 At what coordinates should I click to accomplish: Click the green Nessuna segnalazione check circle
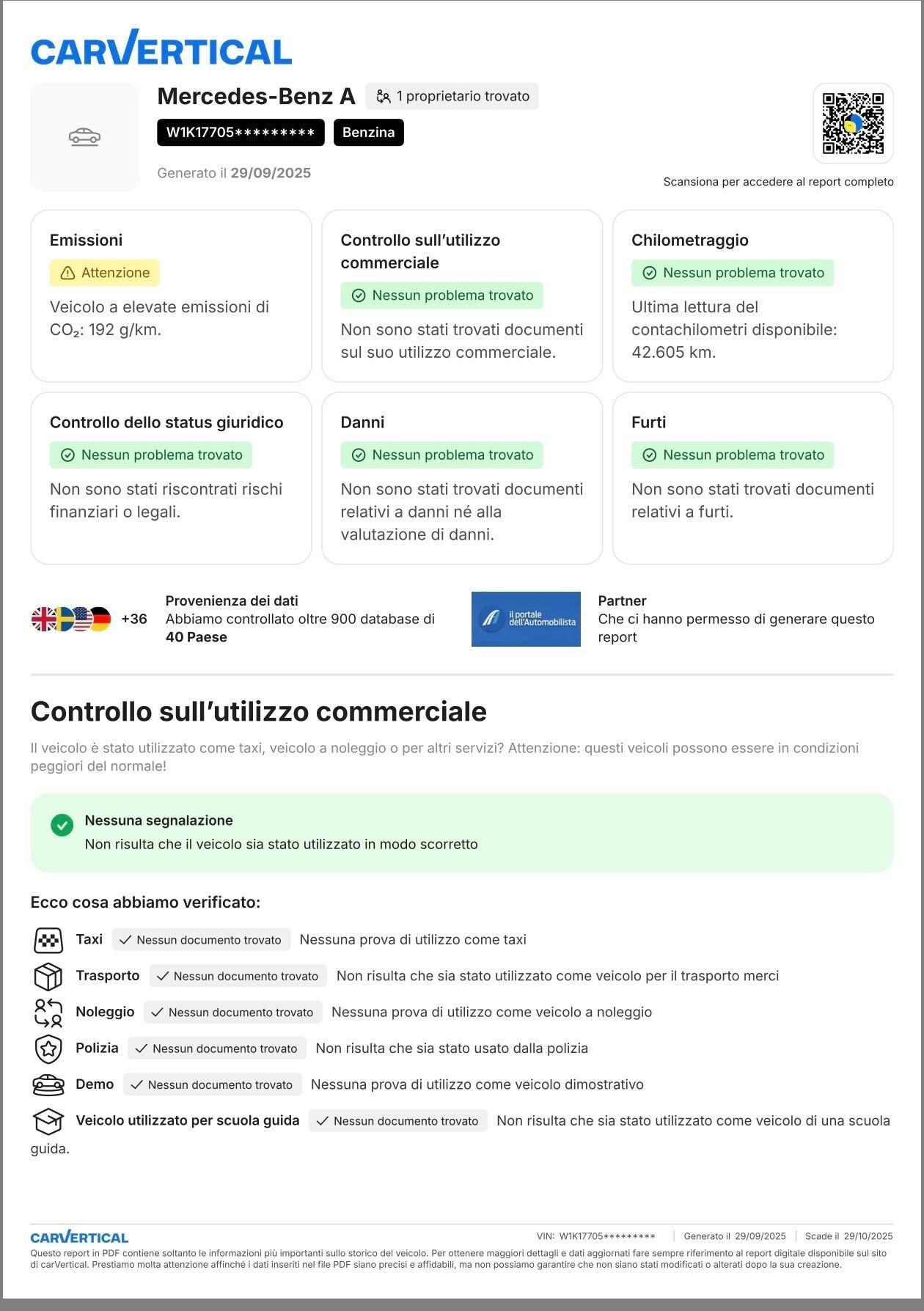click(x=62, y=825)
